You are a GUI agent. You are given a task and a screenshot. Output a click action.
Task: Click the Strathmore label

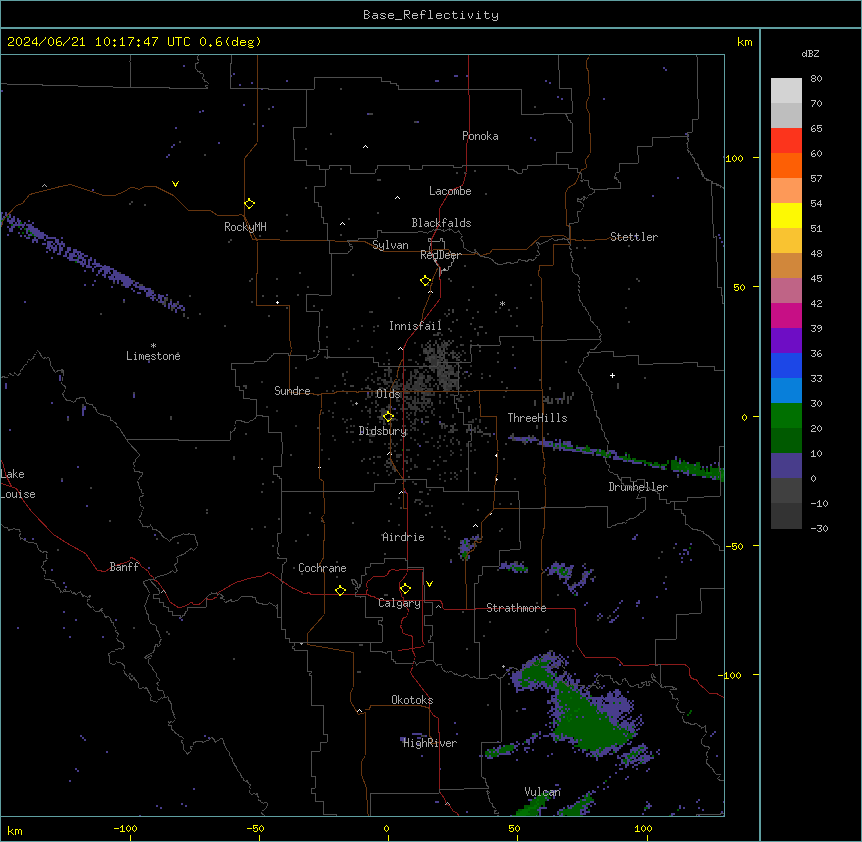(516, 608)
